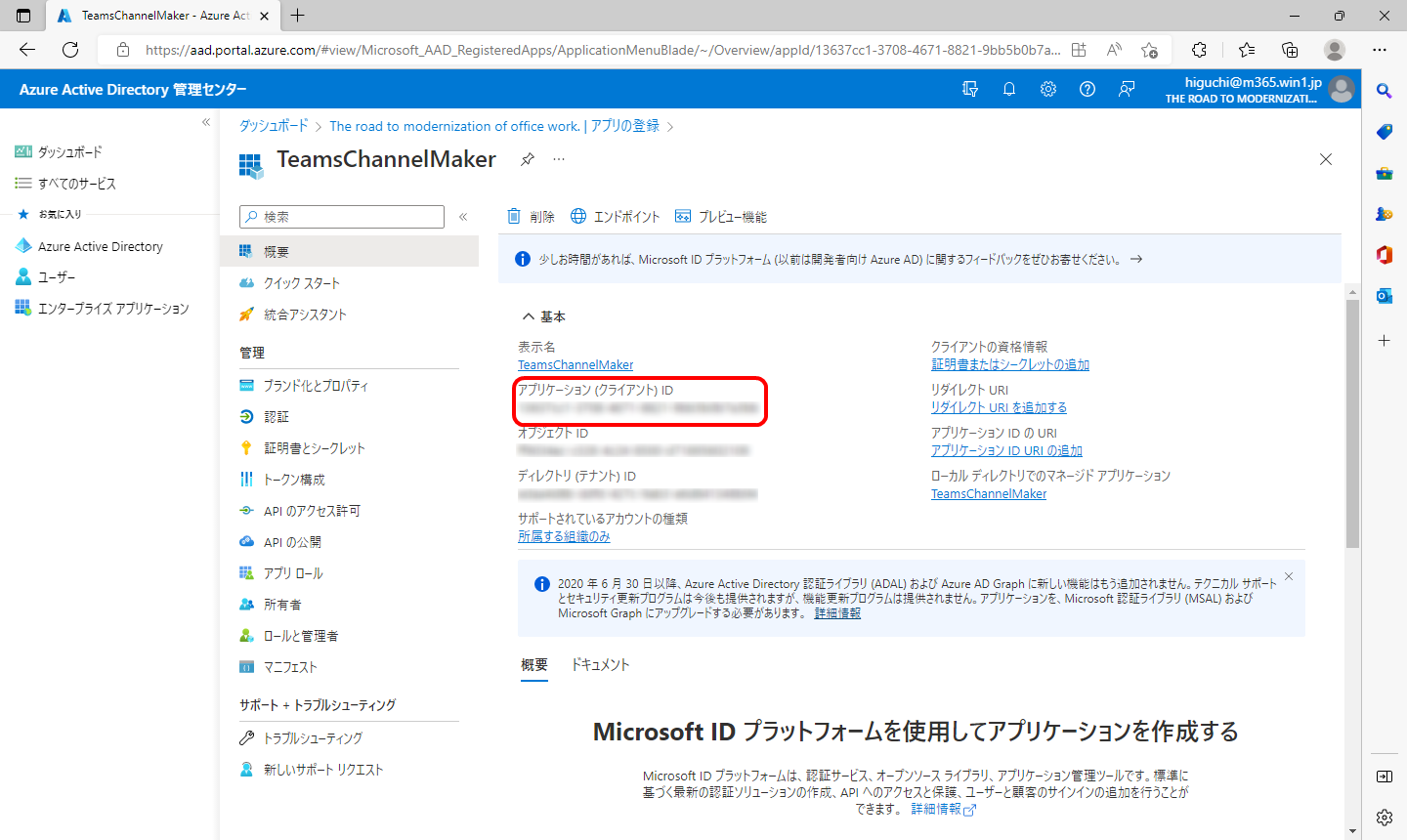Open 詳細情報 link under platform description

pyautogui.click(x=943, y=810)
